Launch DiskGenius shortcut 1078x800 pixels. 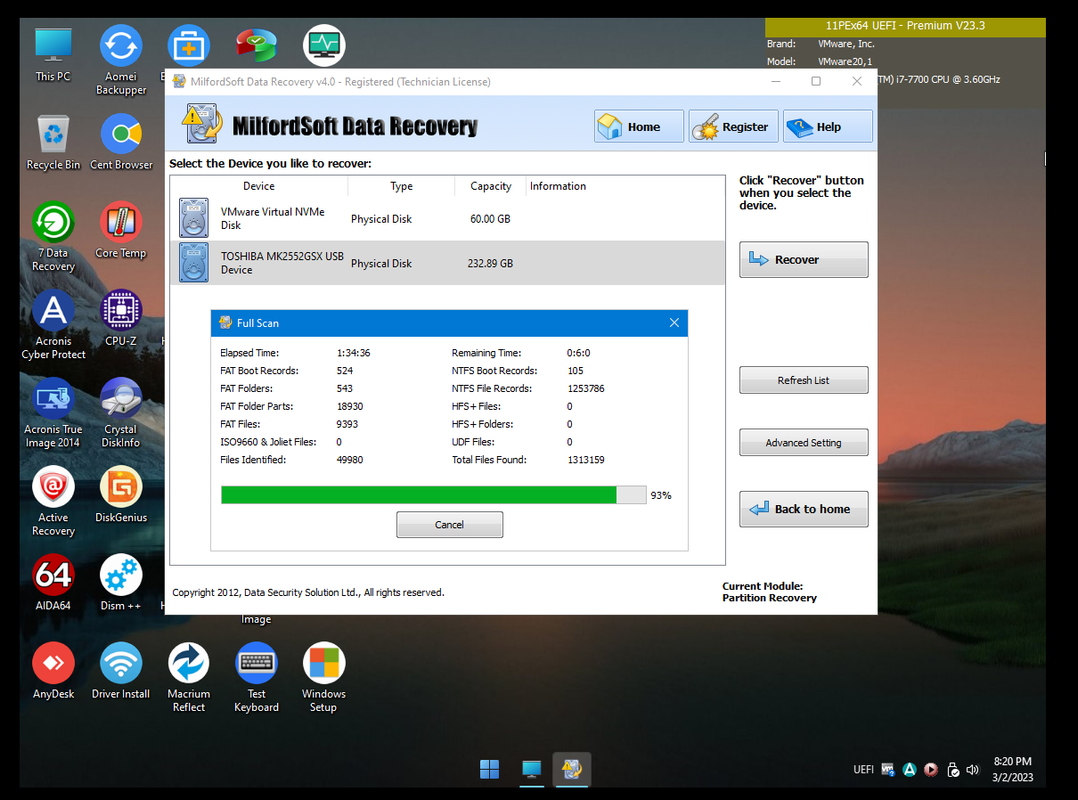point(121,495)
